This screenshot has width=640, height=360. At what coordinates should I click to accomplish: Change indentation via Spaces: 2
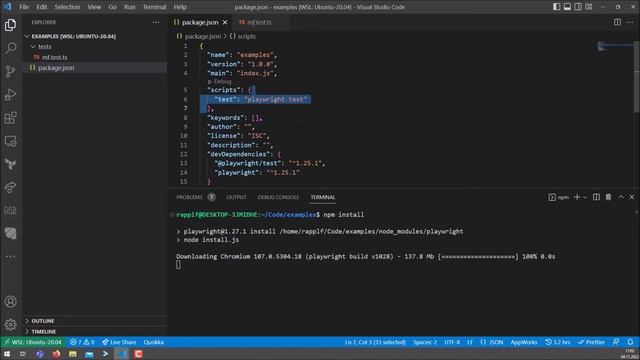[x=425, y=342]
